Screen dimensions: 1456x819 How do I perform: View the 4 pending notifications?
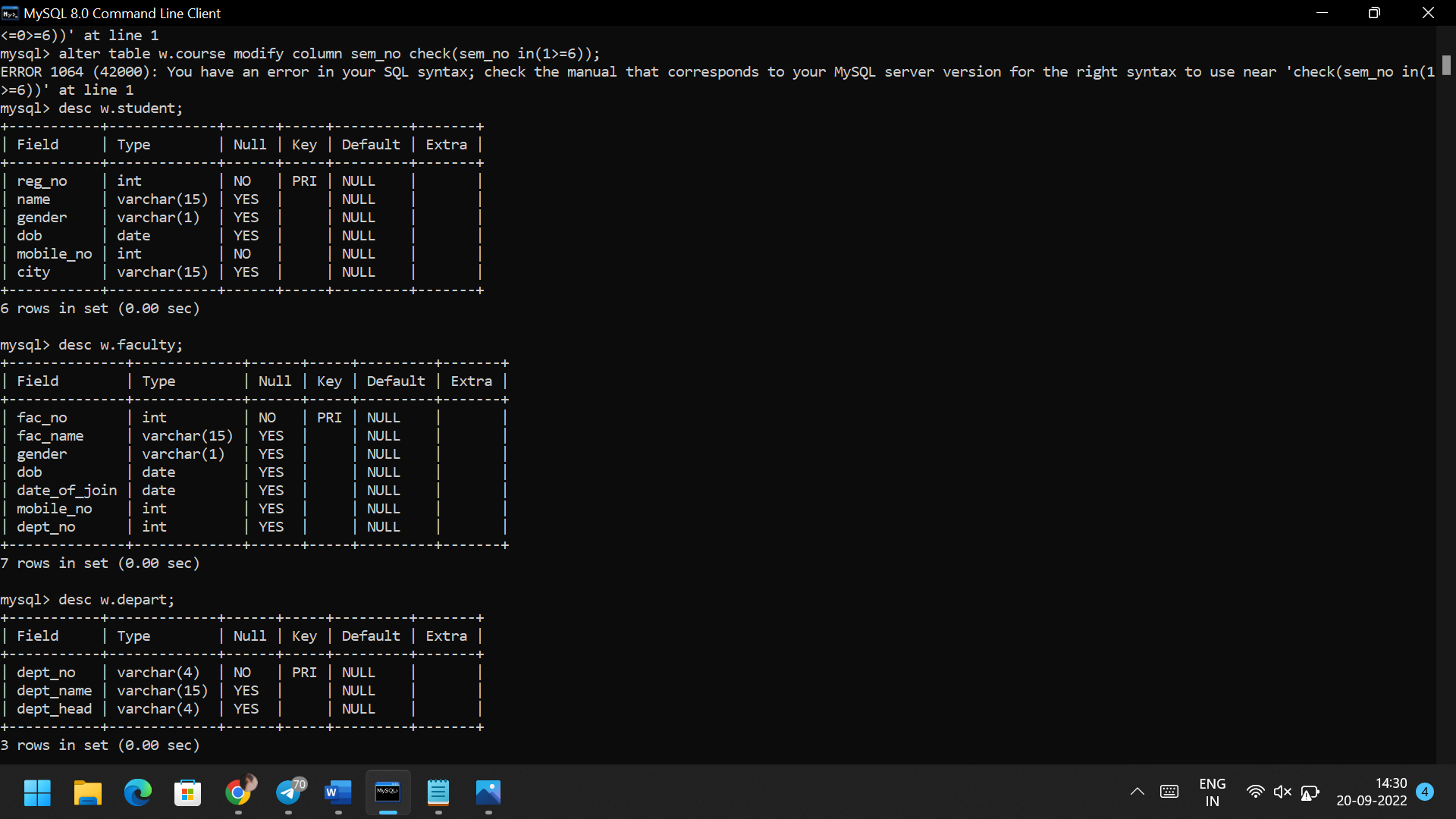tap(1424, 792)
